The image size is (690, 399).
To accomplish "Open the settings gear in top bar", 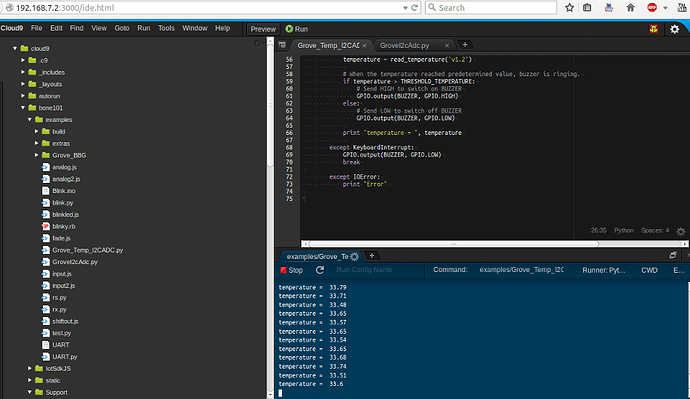I will [674, 29].
